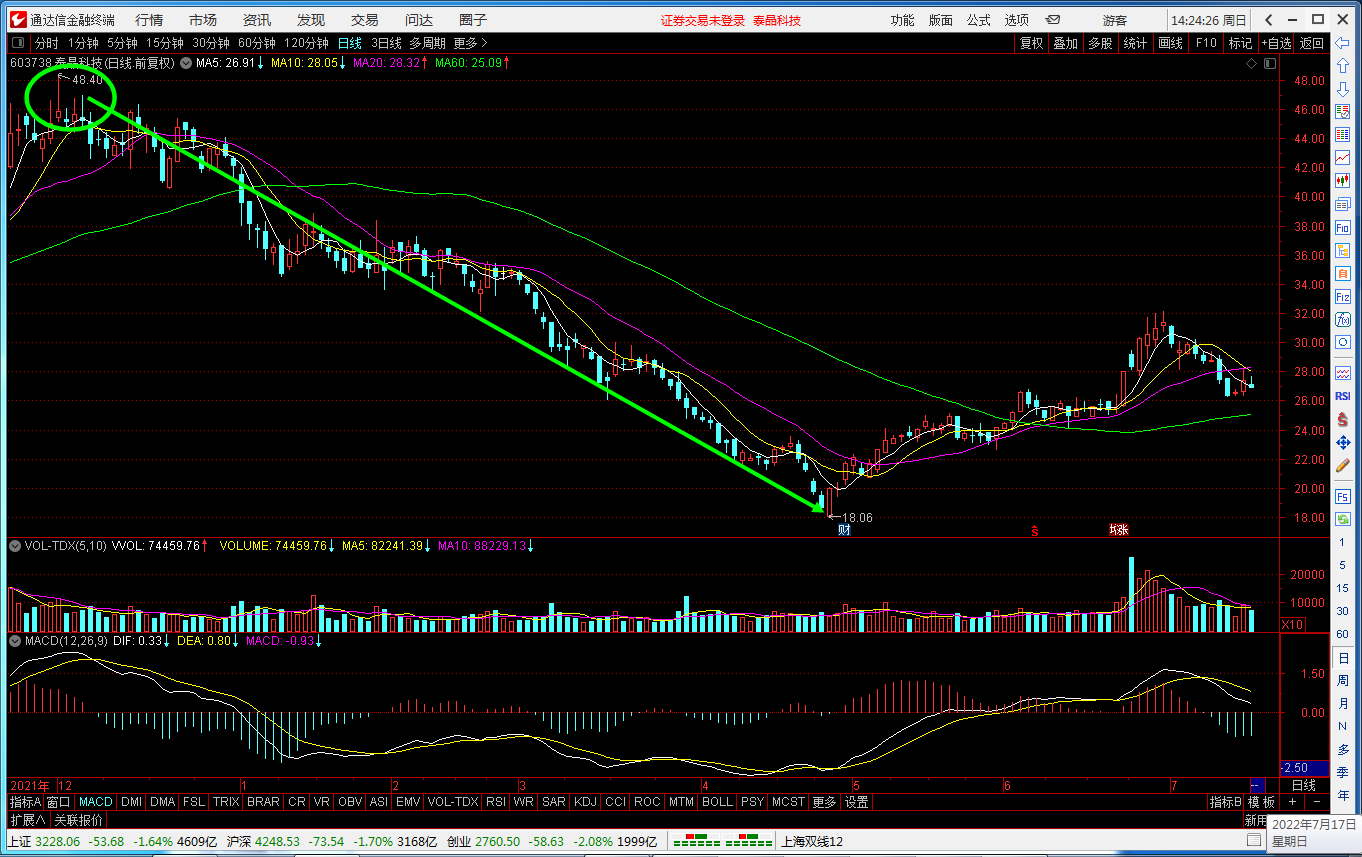Click the 复权 button

pos(1031,43)
